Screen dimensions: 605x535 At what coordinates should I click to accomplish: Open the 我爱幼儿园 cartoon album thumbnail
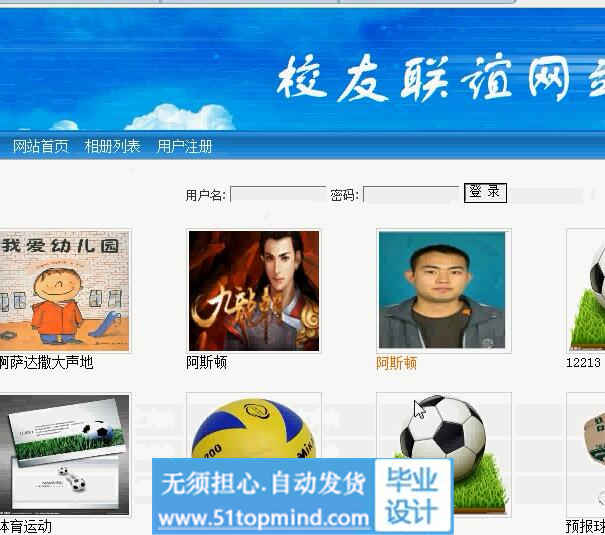point(64,291)
